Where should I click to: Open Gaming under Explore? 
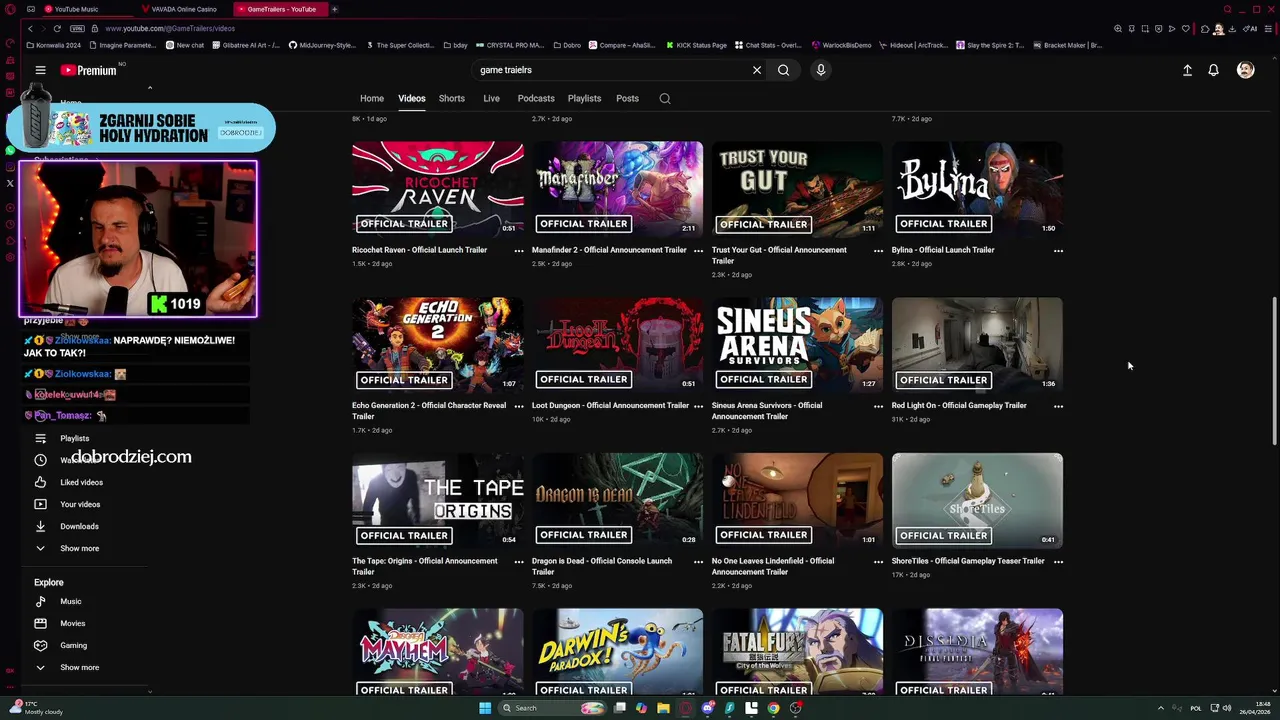(x=73, y=645)
